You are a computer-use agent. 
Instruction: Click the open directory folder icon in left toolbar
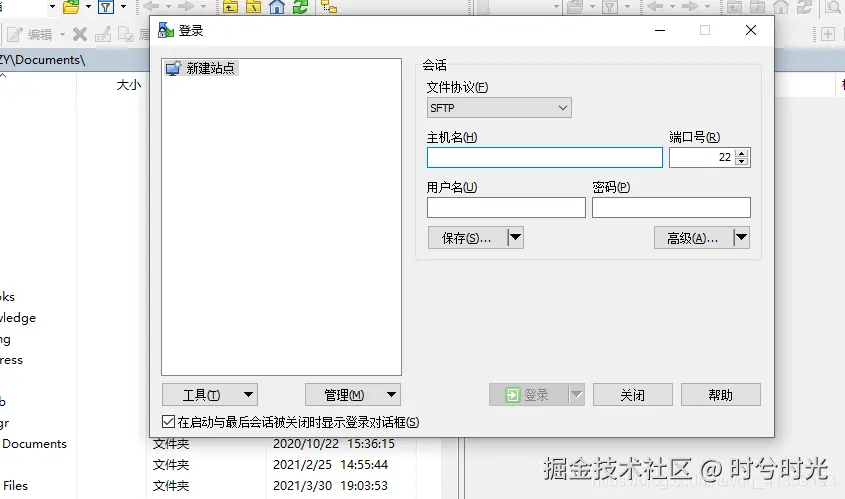71,7
